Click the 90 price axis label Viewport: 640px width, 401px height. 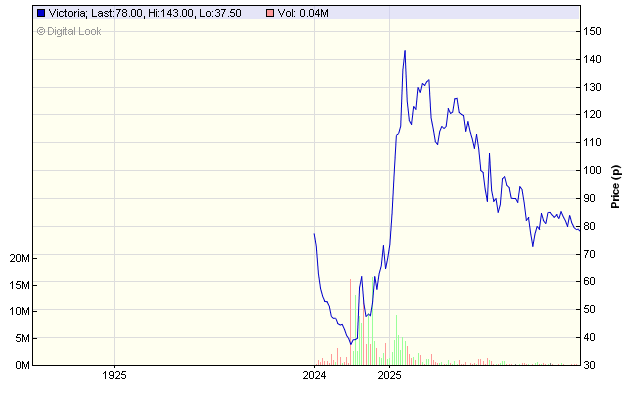coord(589,198)
